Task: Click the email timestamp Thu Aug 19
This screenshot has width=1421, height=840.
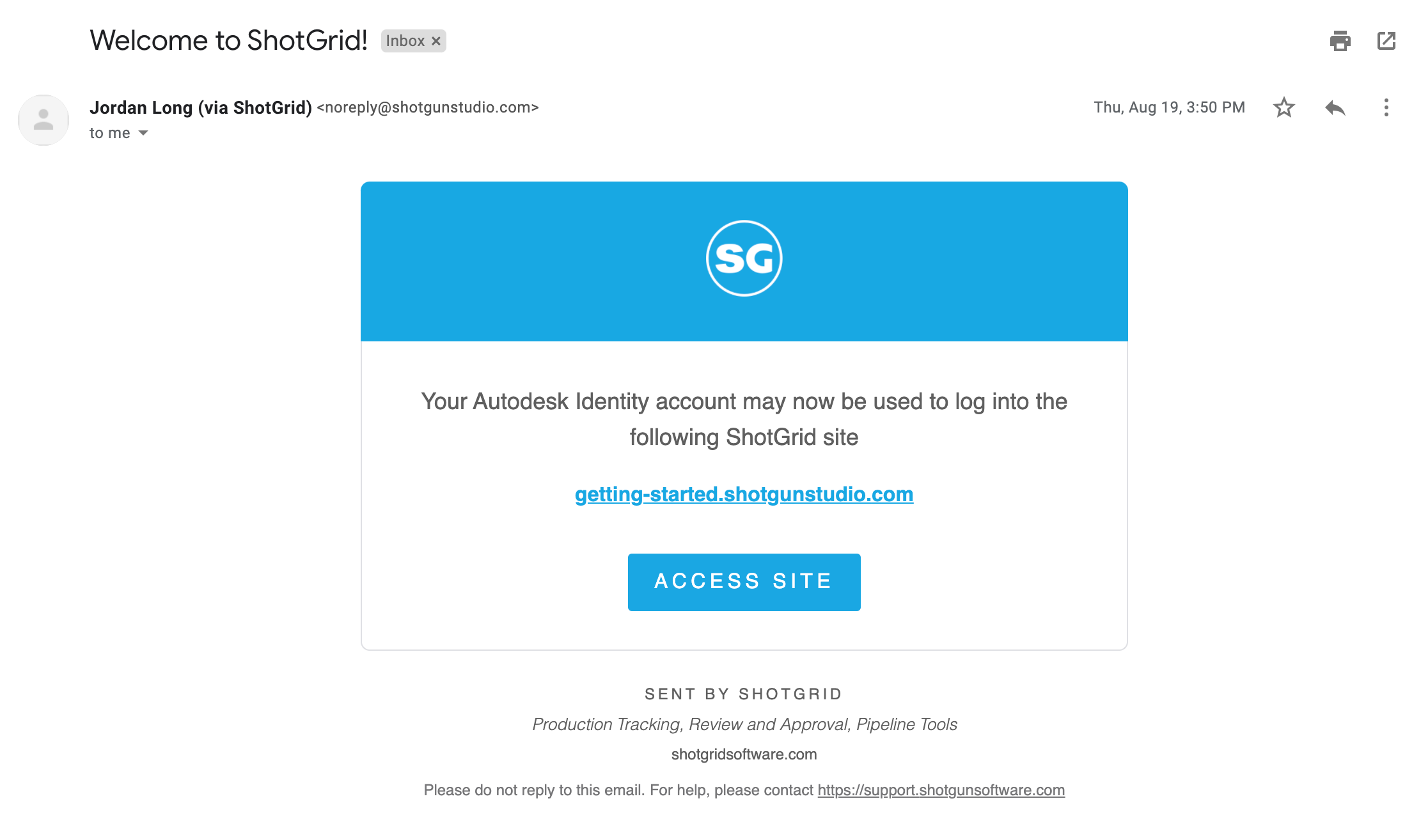Action: pos(1170,107)
